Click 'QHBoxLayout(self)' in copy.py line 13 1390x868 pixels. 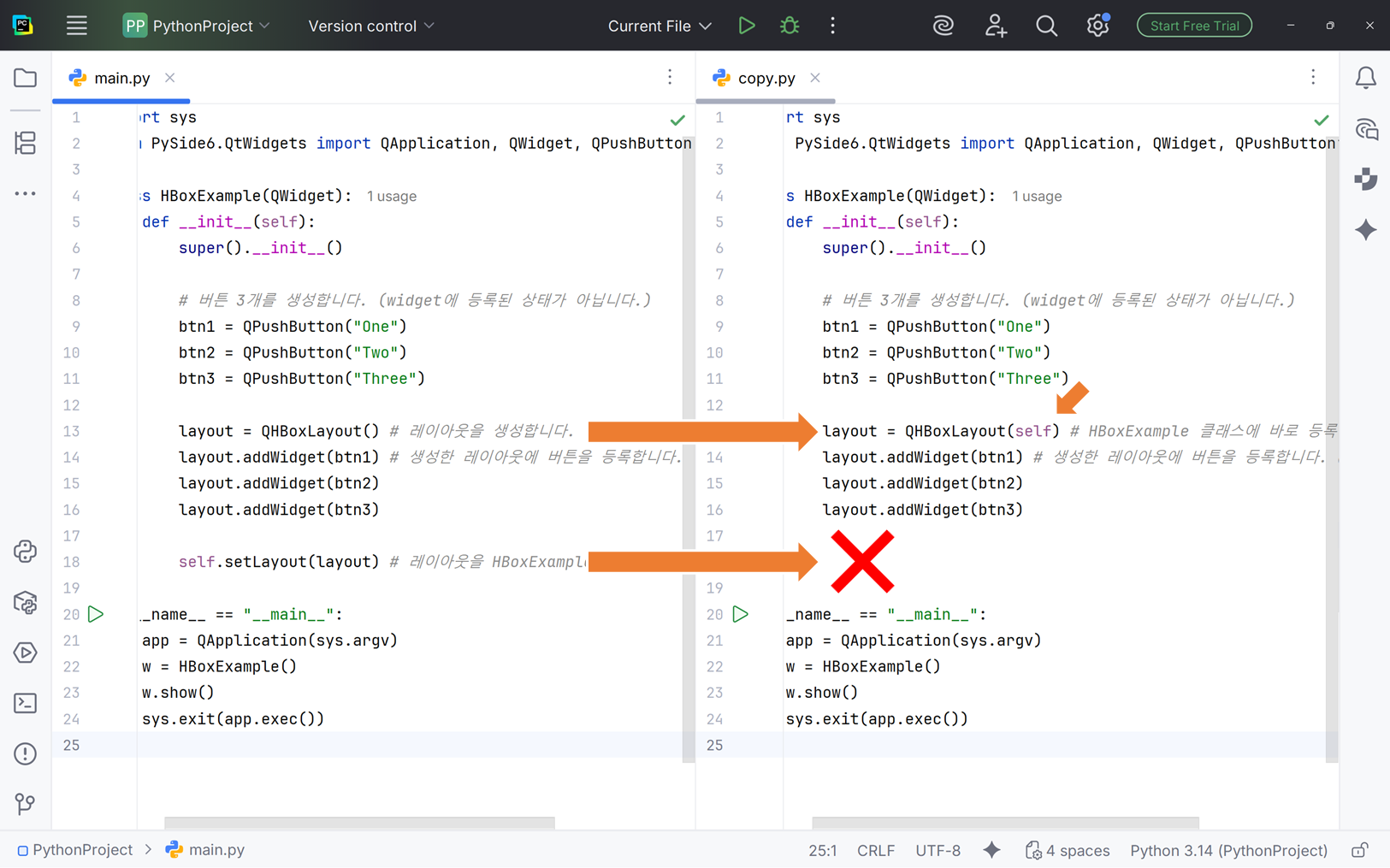point(982,431)
